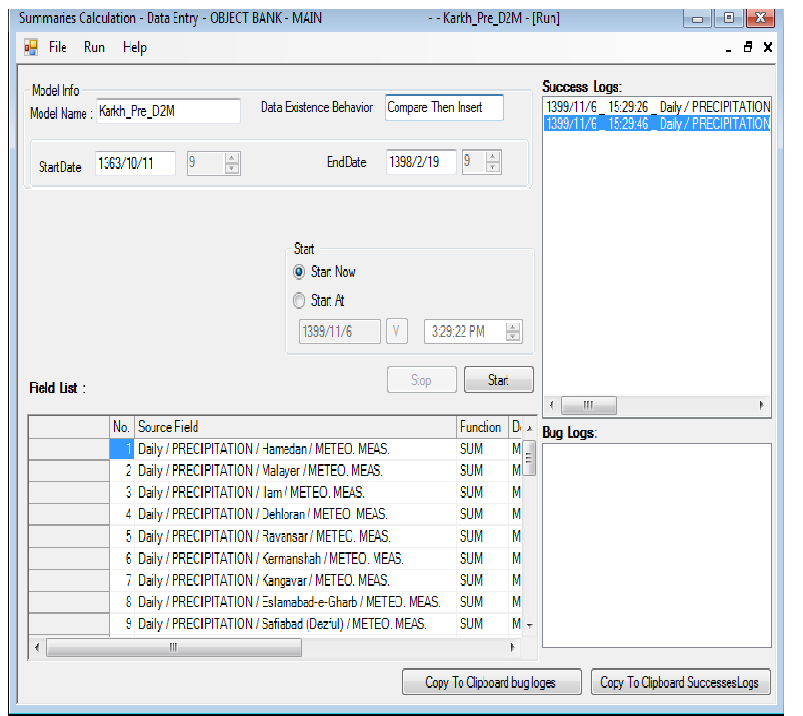803x716 pixels.
Task: Minimize the inner MDI child window
Action: point(726,48)
